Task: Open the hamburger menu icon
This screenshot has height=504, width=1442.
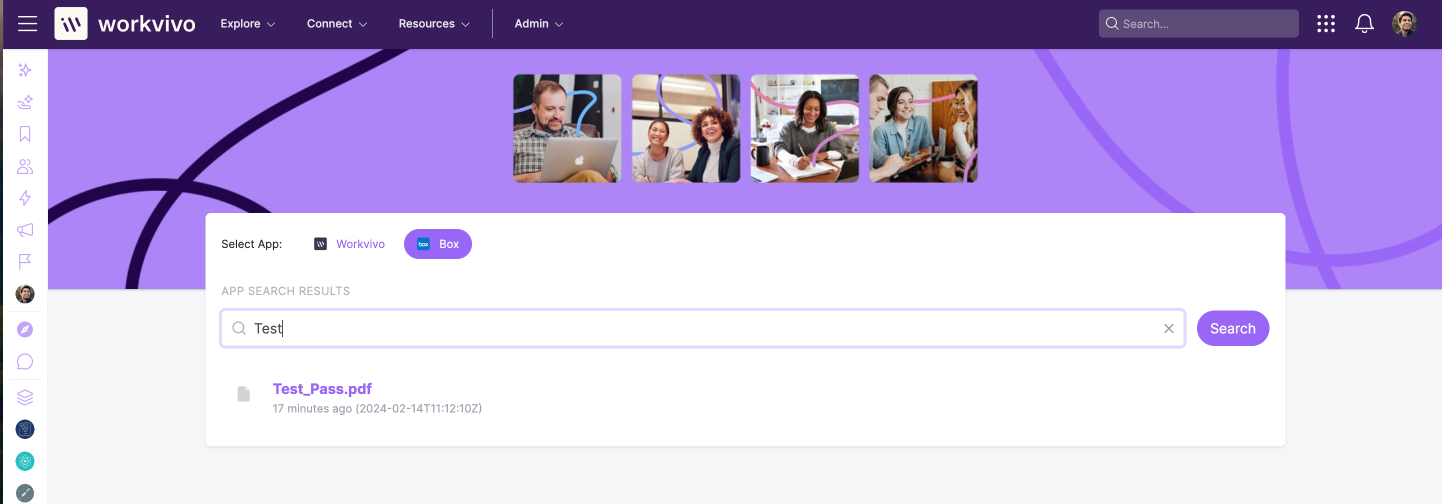Action: (x=27, y=23)
